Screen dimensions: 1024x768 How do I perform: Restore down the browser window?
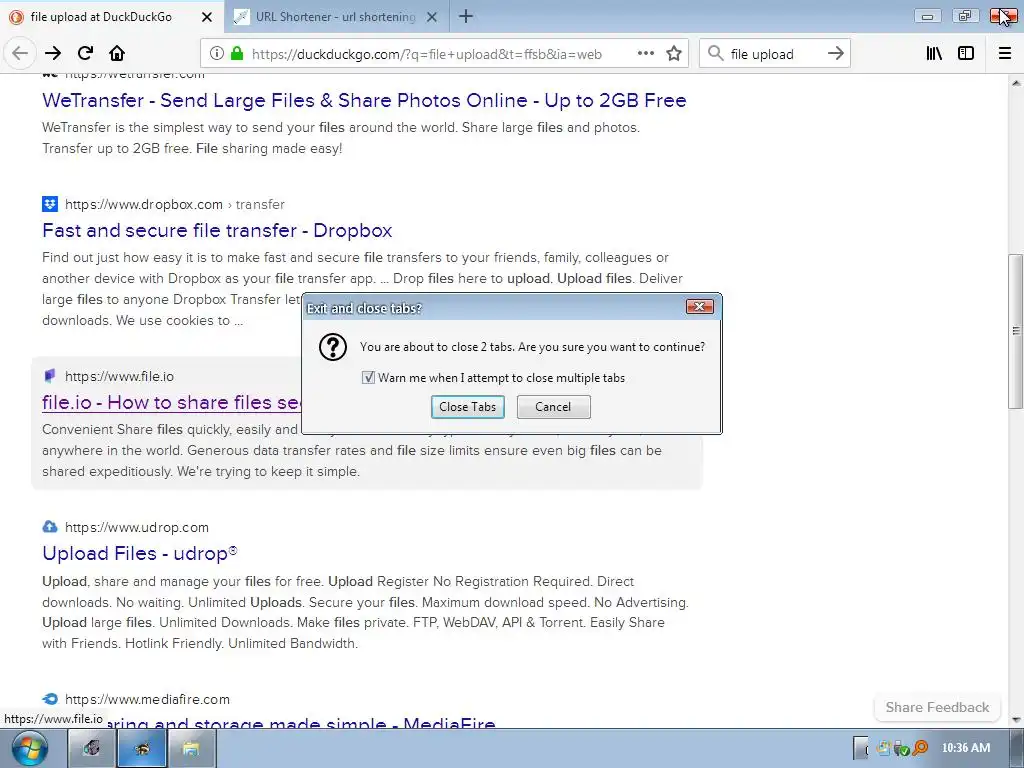click(x=965, y=16)
